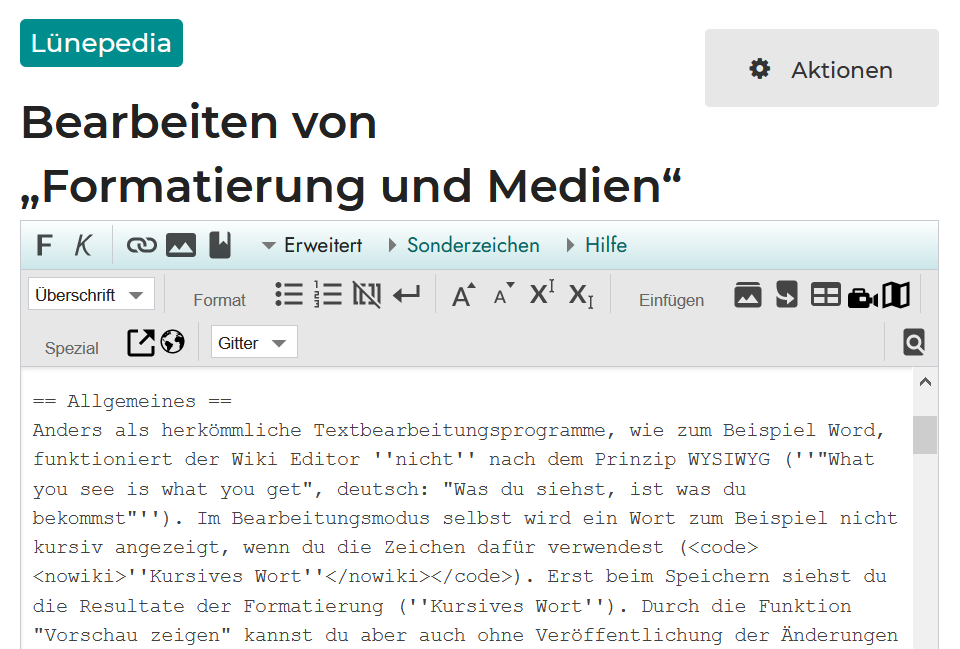Make text superscript
This screenshot has height=649, width=960.
[x=541, y=294]
